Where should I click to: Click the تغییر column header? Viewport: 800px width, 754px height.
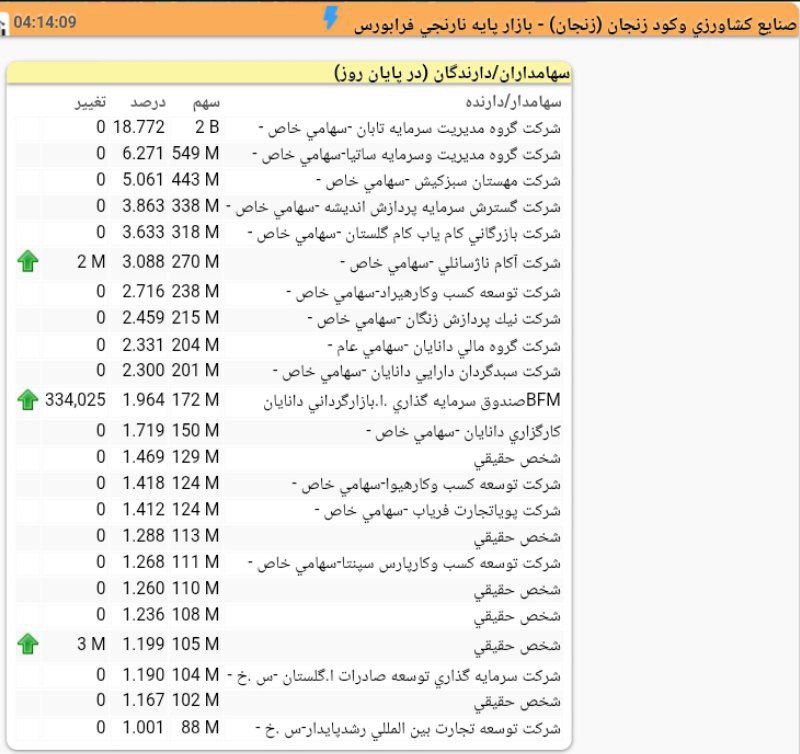point(89,101)
